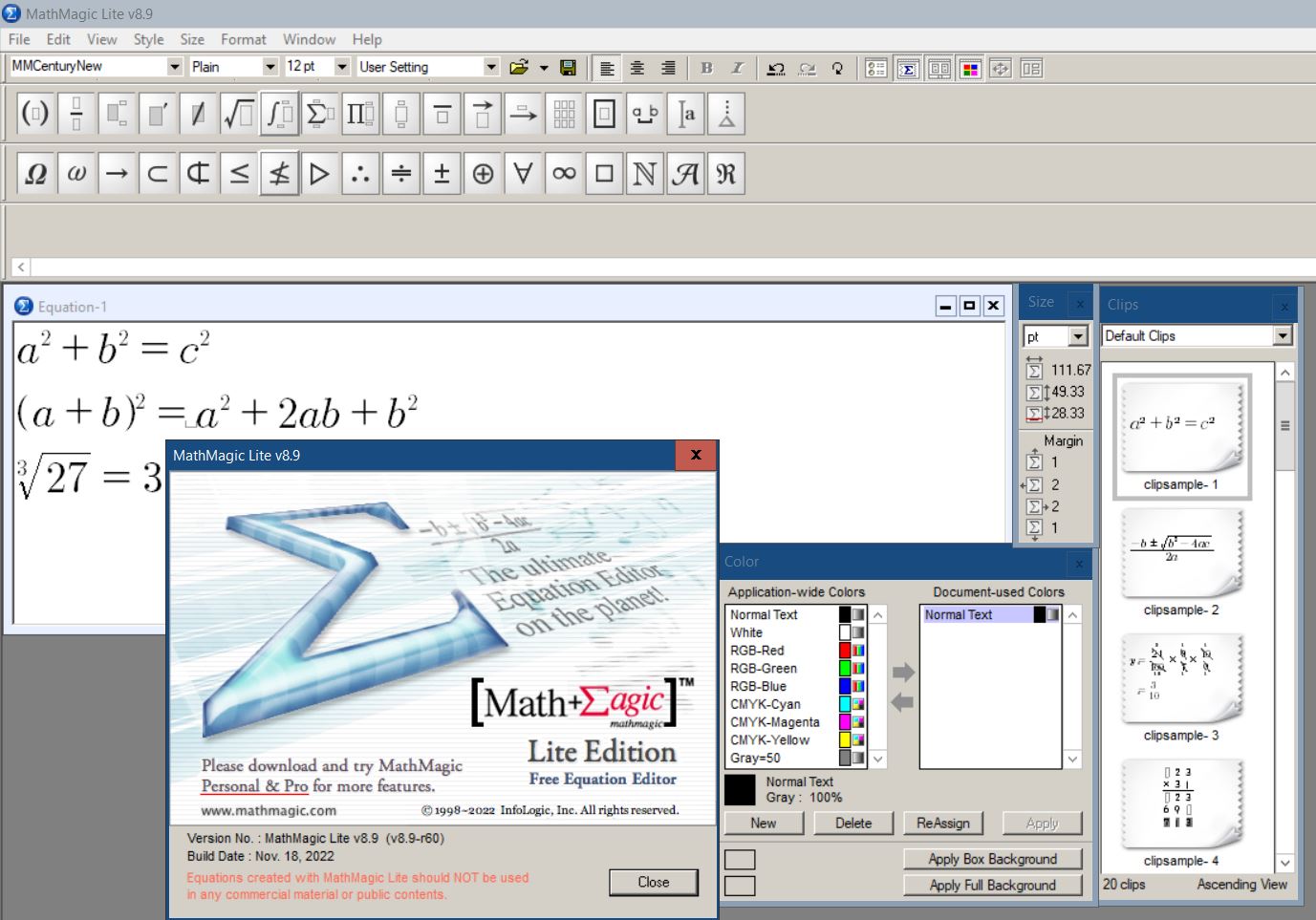Open the Default Clips dropdown
The height and width of the screenshot is (920, 1316).
1283,335
